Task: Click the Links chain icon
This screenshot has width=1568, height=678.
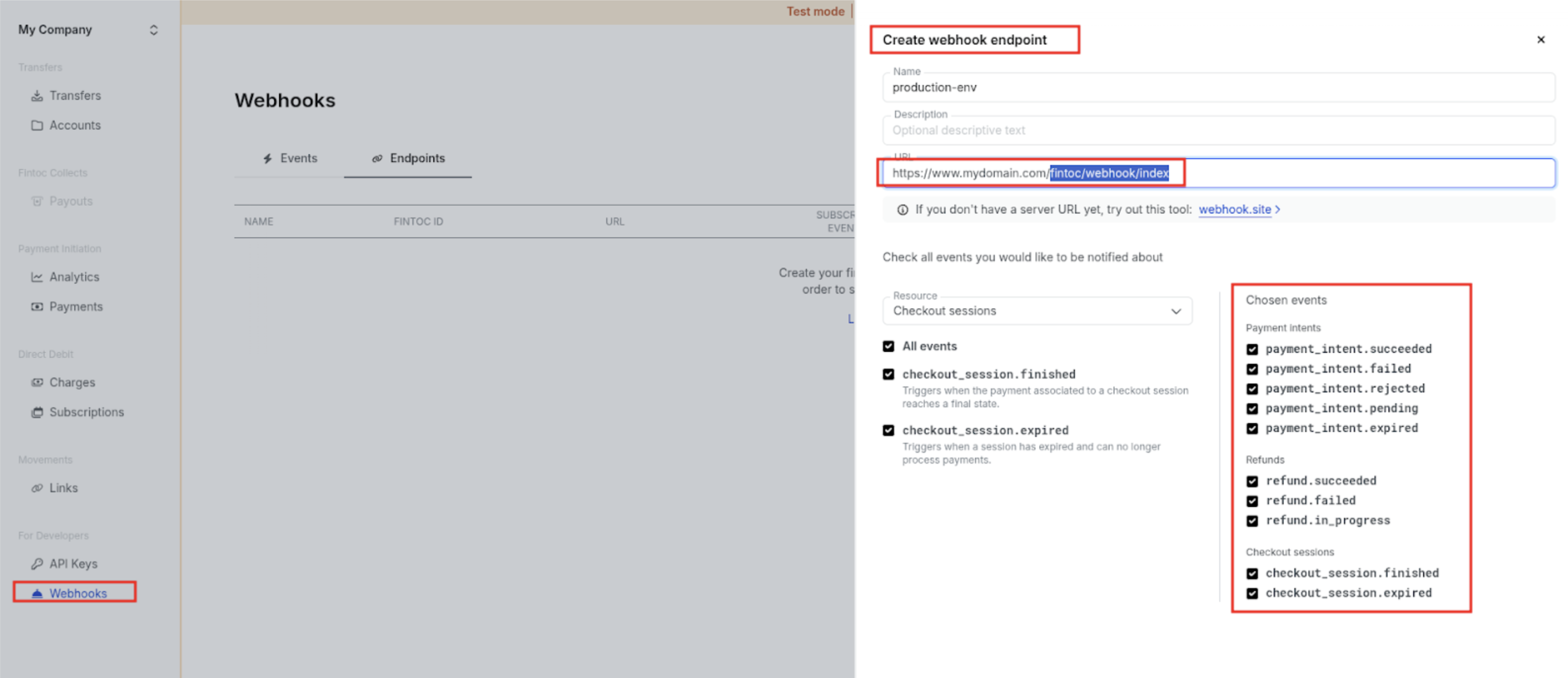Action: pos(37,488)
